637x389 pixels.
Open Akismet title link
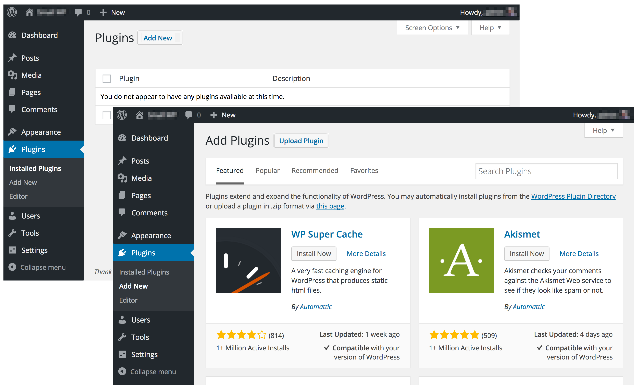[522, 234]
